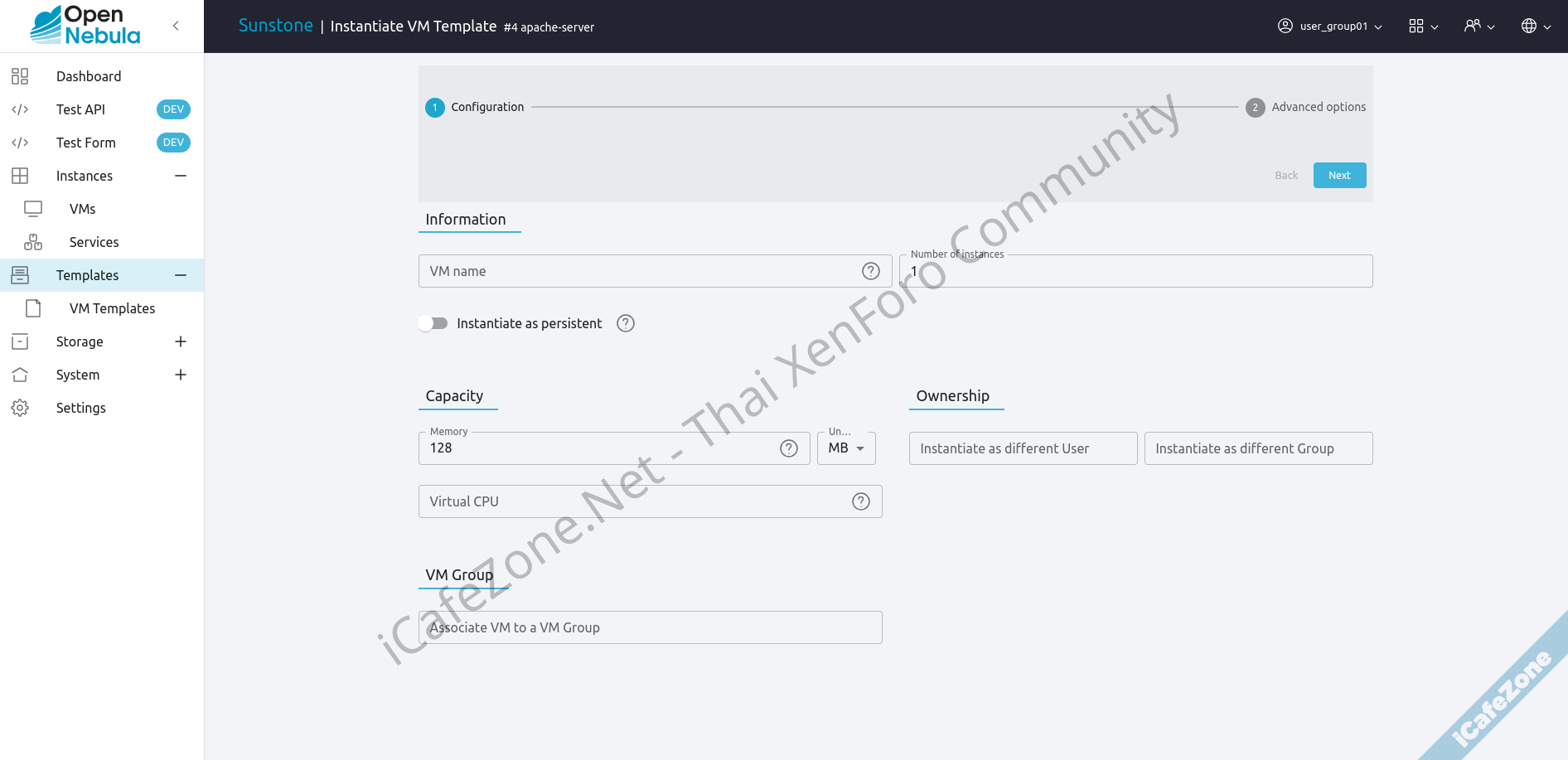This screenshot has width=1568, height=760.
Task: Open the view selector grid icon
Action: pos(1422,27)
